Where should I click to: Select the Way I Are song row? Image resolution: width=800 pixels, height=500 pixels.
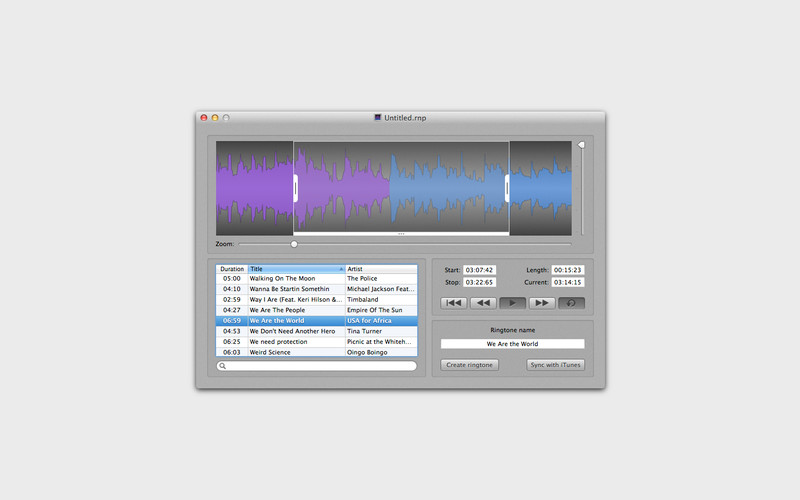pyautogui.click(x=316, y=299)
